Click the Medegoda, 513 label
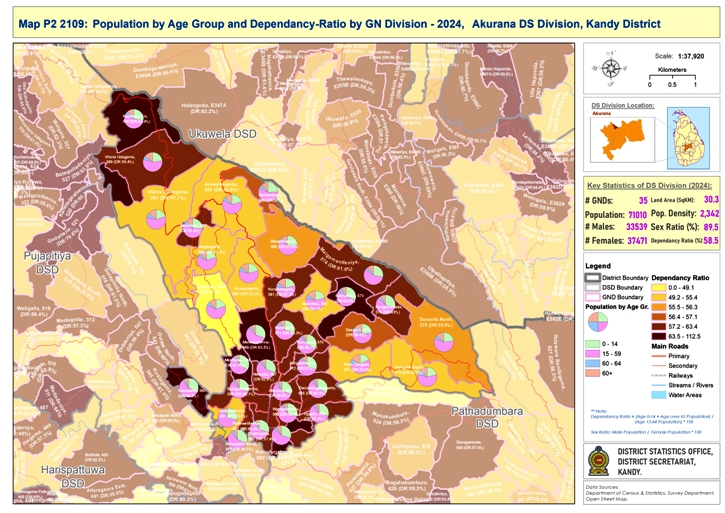Viewport: 725px width, 513px height. click(75, 323)
